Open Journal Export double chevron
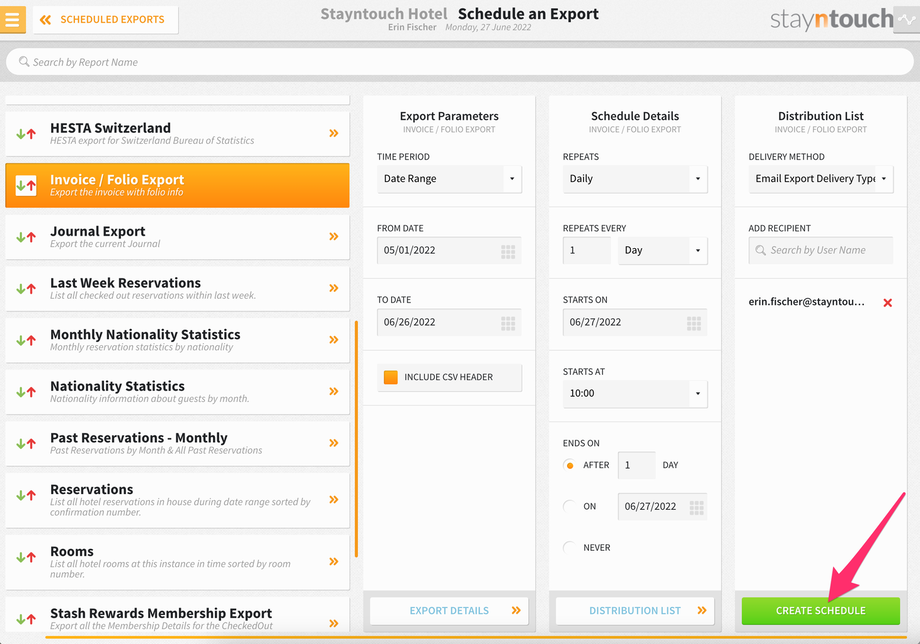Screen dimensions: 920x644 click(334, 236)
